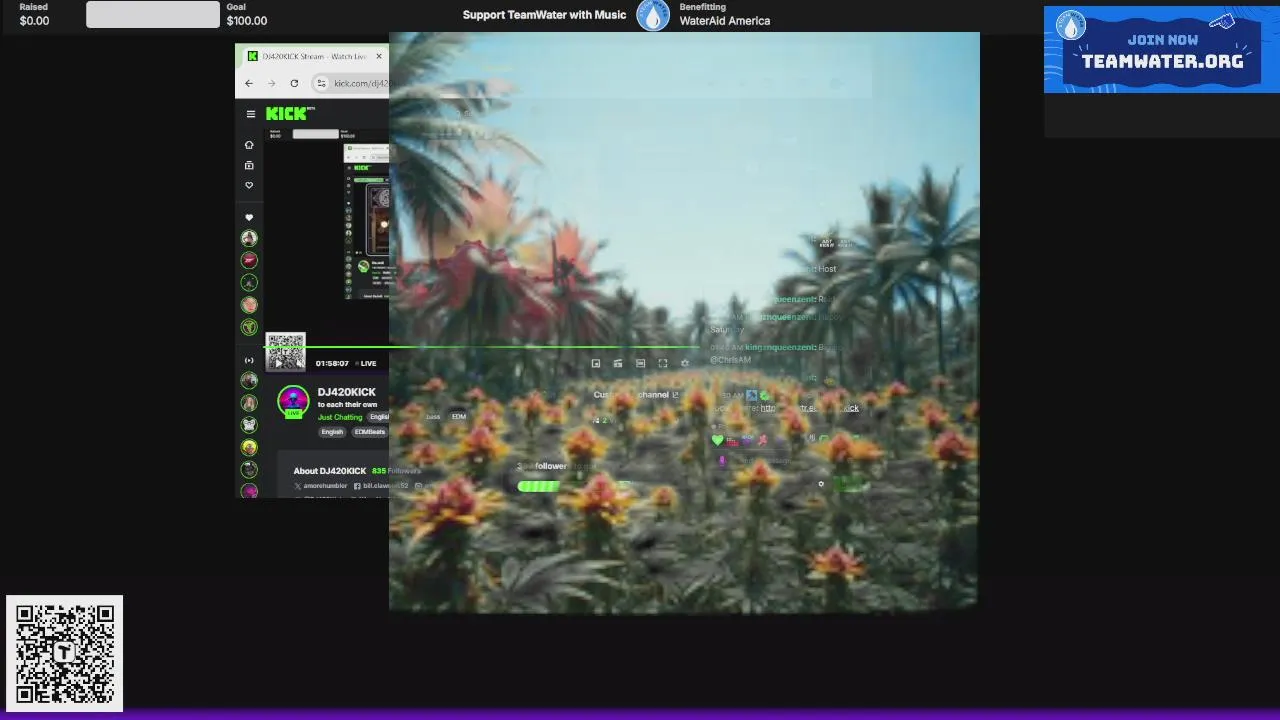Image resolution: width=1280 pixels, height=720 pixels.
Task: Click the JOIN NOW TEAMWATER.ORG banner
Action: (x=1161, y=50)
